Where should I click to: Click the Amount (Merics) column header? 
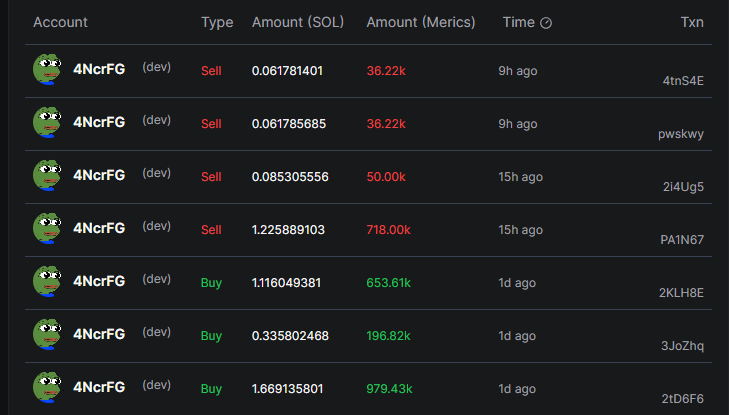[421, 22]
